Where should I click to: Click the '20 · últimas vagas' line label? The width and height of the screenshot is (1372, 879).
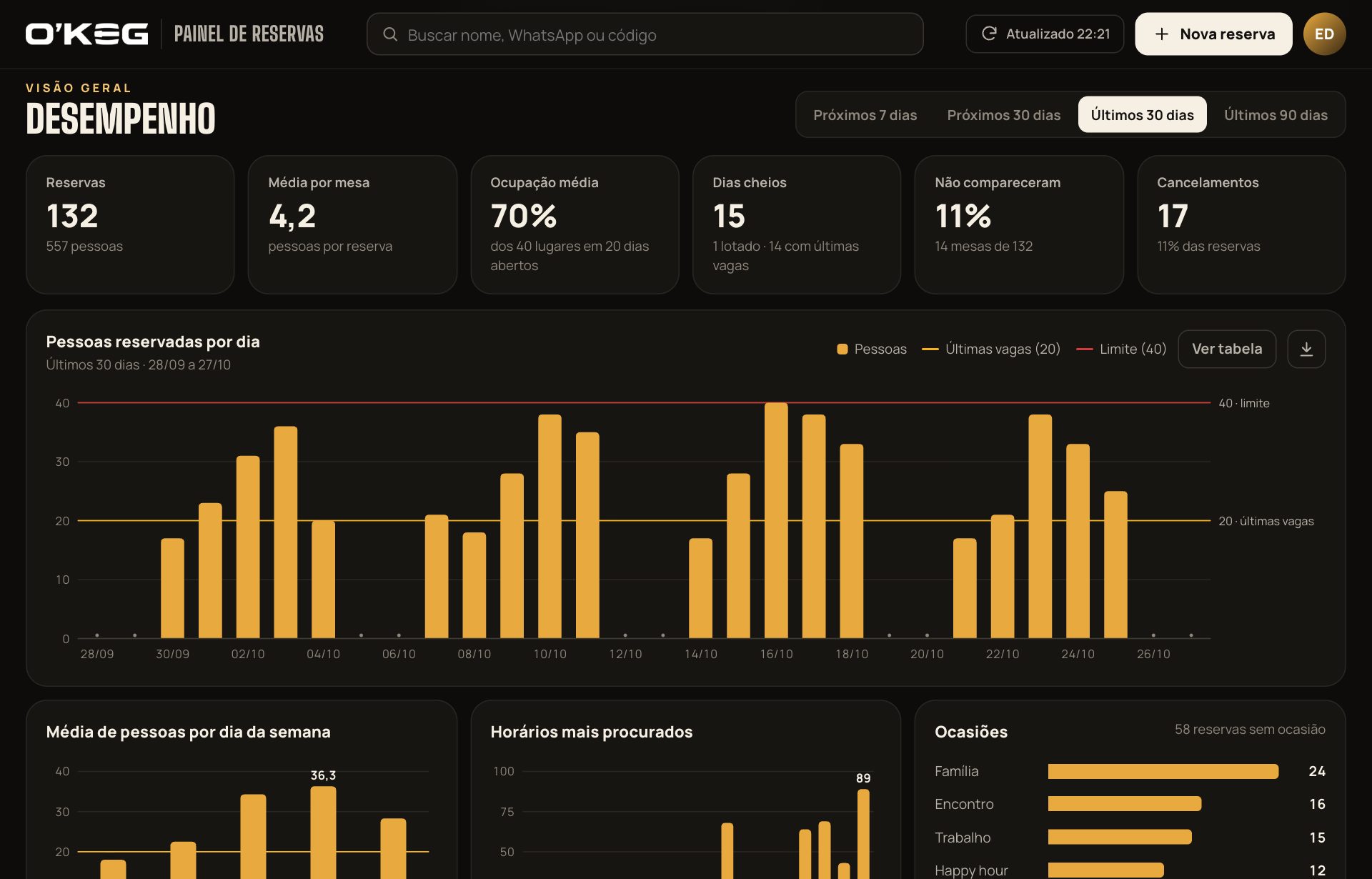(x=1266, y=521)
